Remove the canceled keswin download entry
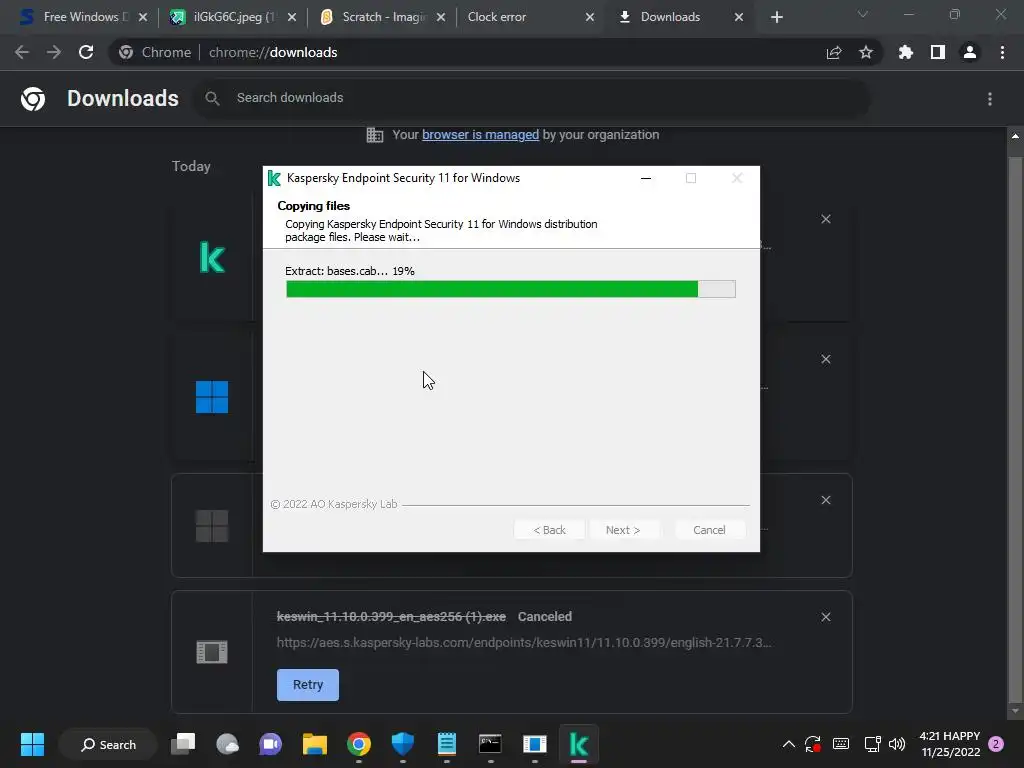 [825, 617]
